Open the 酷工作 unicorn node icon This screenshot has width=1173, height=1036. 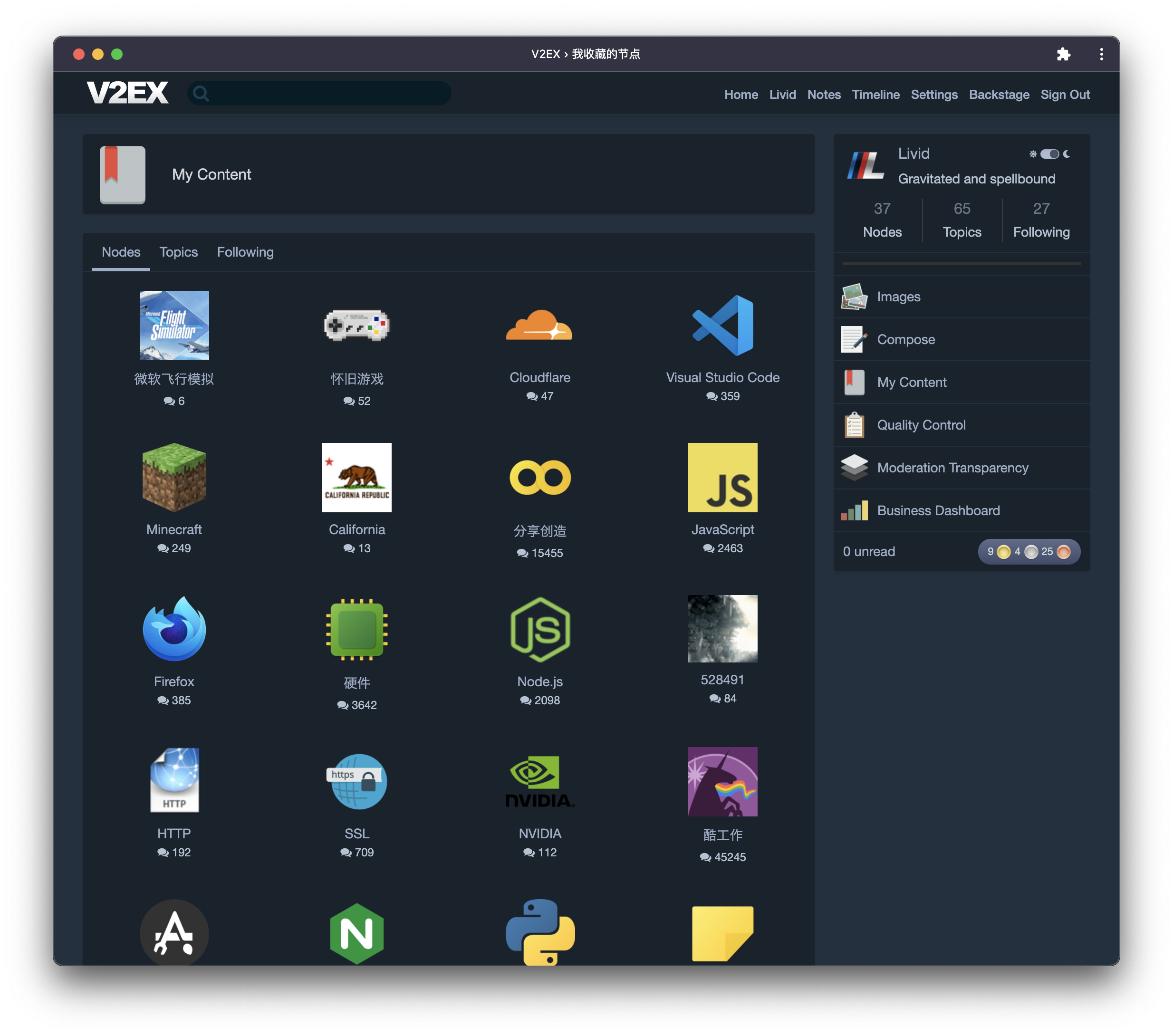[x=722, y=781]
